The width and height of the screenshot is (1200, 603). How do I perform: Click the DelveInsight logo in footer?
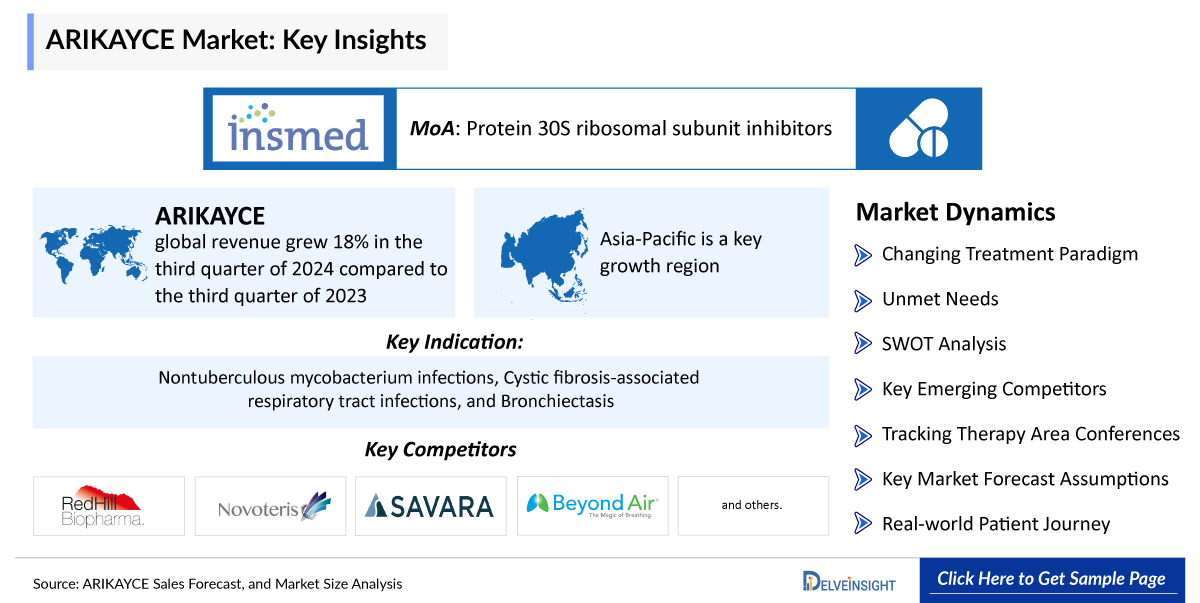[849, 581]
